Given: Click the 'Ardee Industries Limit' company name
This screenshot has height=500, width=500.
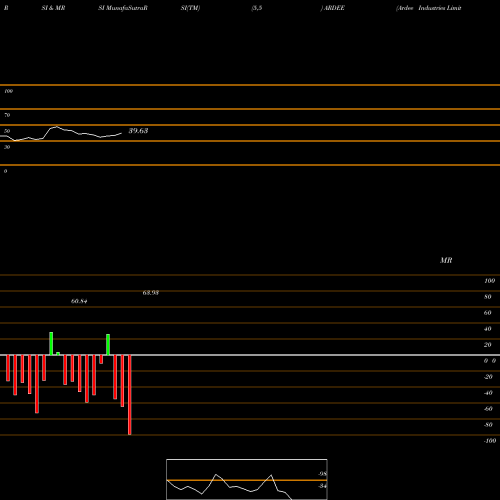Looking at the screenshot, I should coord(429,8).
